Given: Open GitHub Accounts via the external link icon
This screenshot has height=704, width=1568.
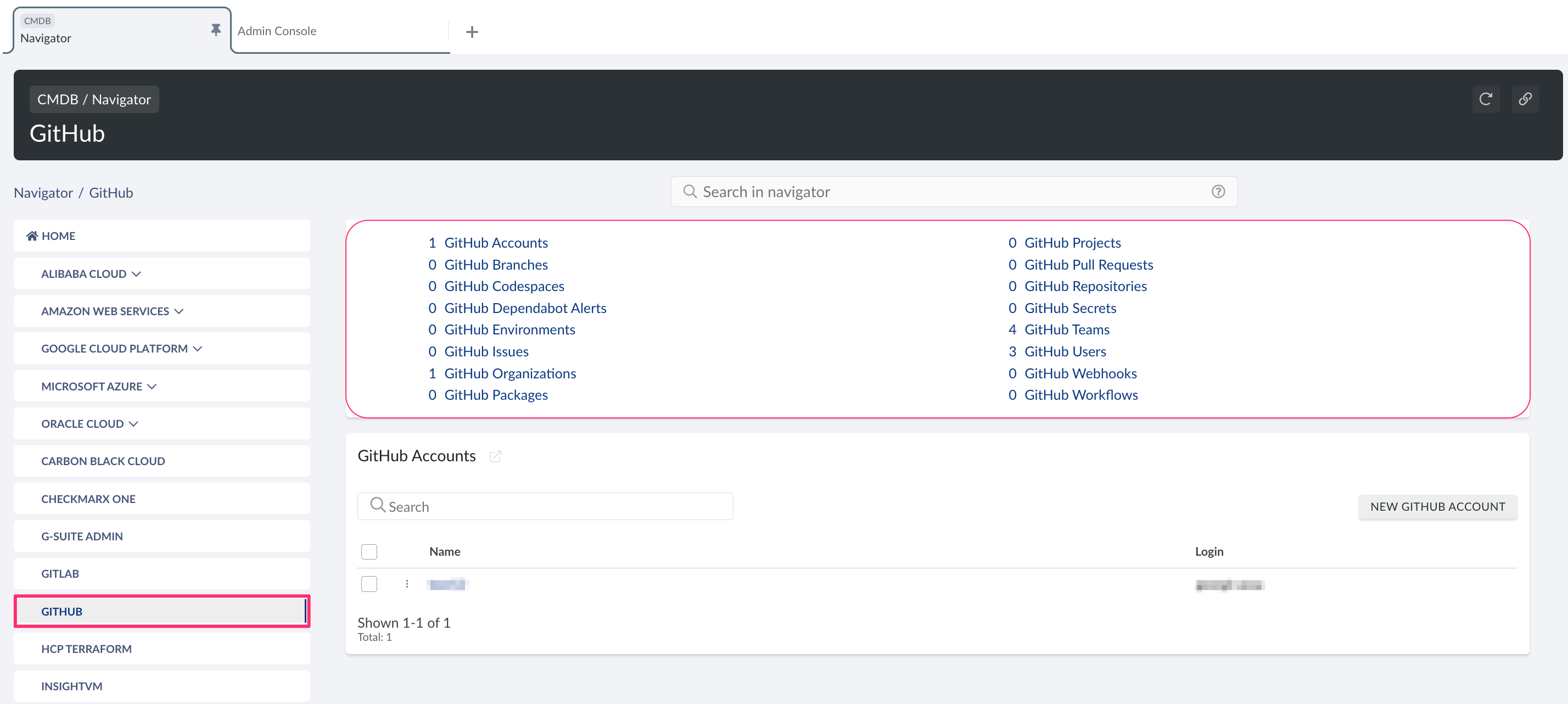Looking at the screenshot, I should pyautogui.click(x=496, y=456).
